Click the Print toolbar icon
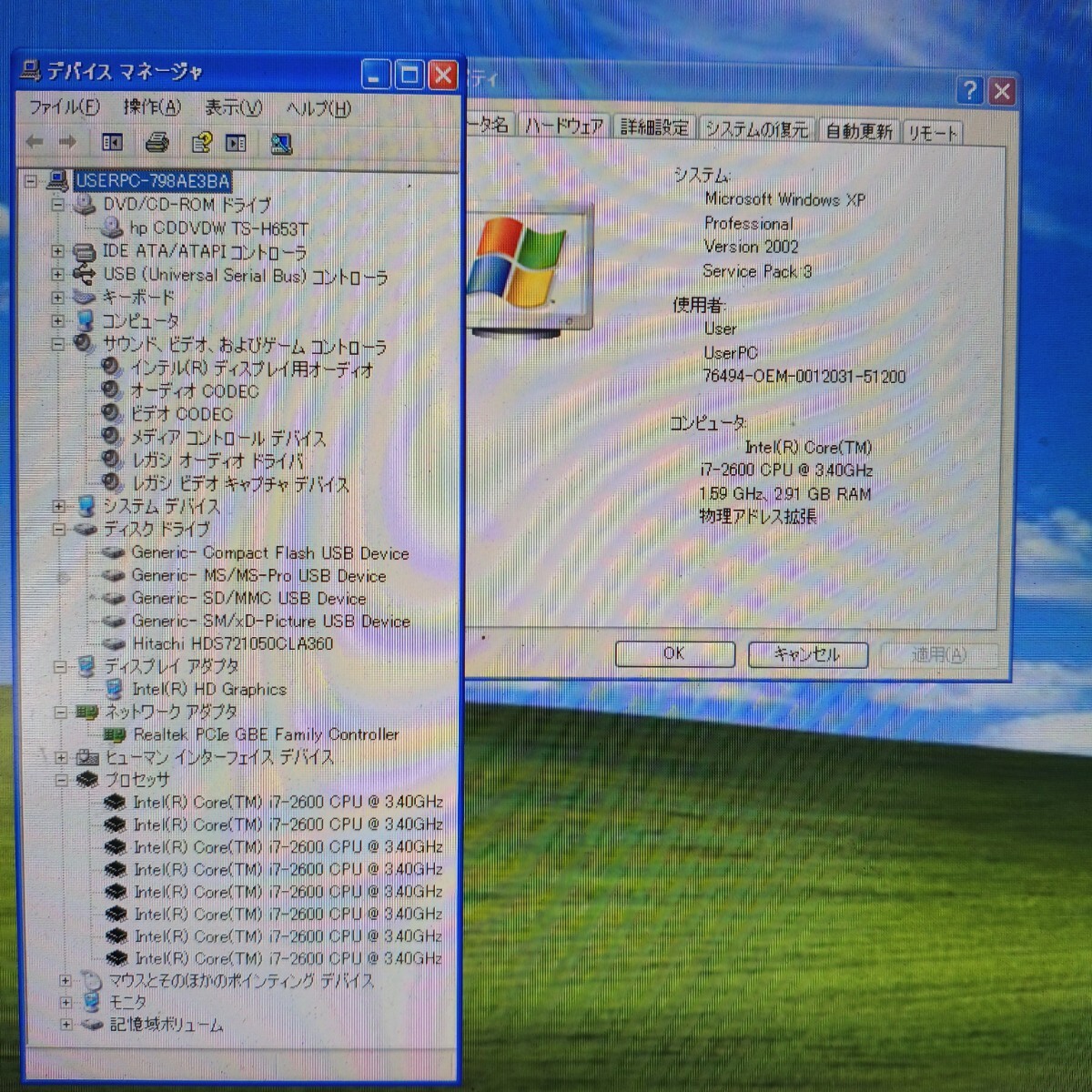Image resolution: width=1092 pixels, height=1092 pixels. [x=157, y=143]
